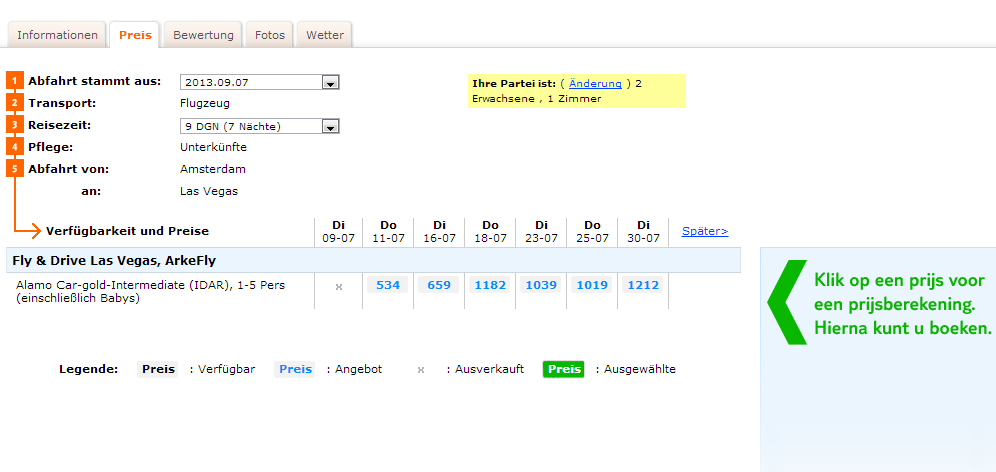Click the Änderung link for party size
Screen dimensions: 996x472
click(595, 84)
